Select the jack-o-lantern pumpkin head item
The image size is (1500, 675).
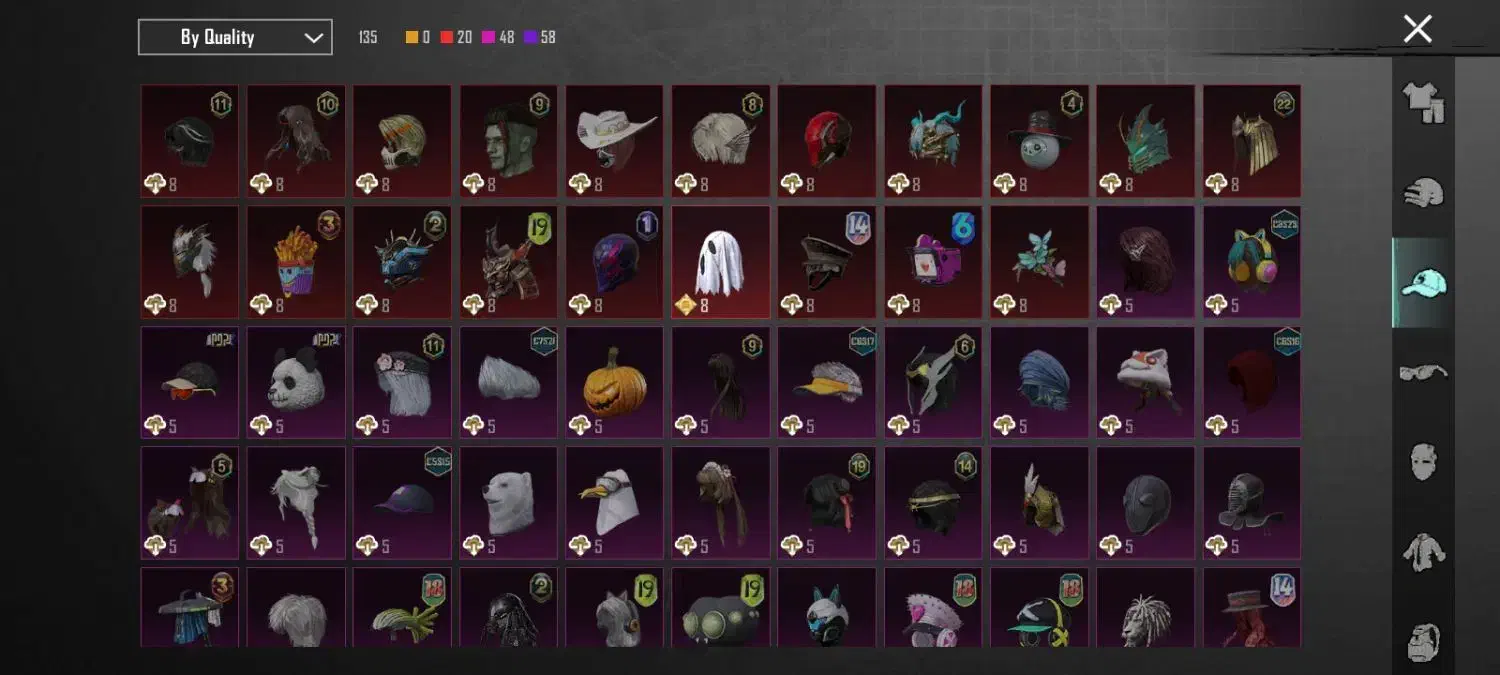(x=615, y=382)
